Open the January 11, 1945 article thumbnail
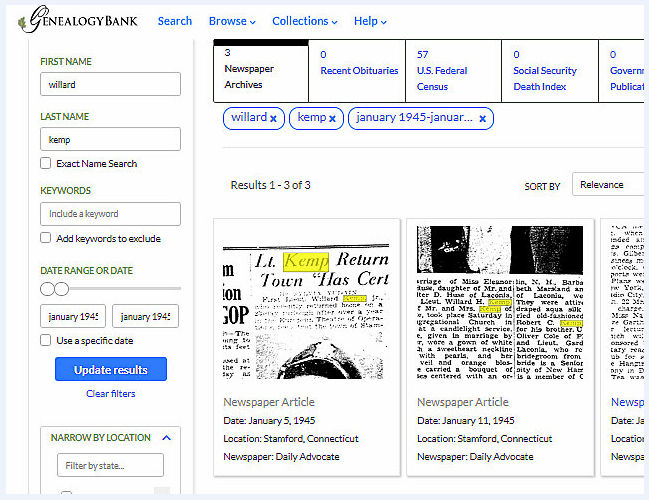The width and height of the screenshot is (649, 500). 500,303
